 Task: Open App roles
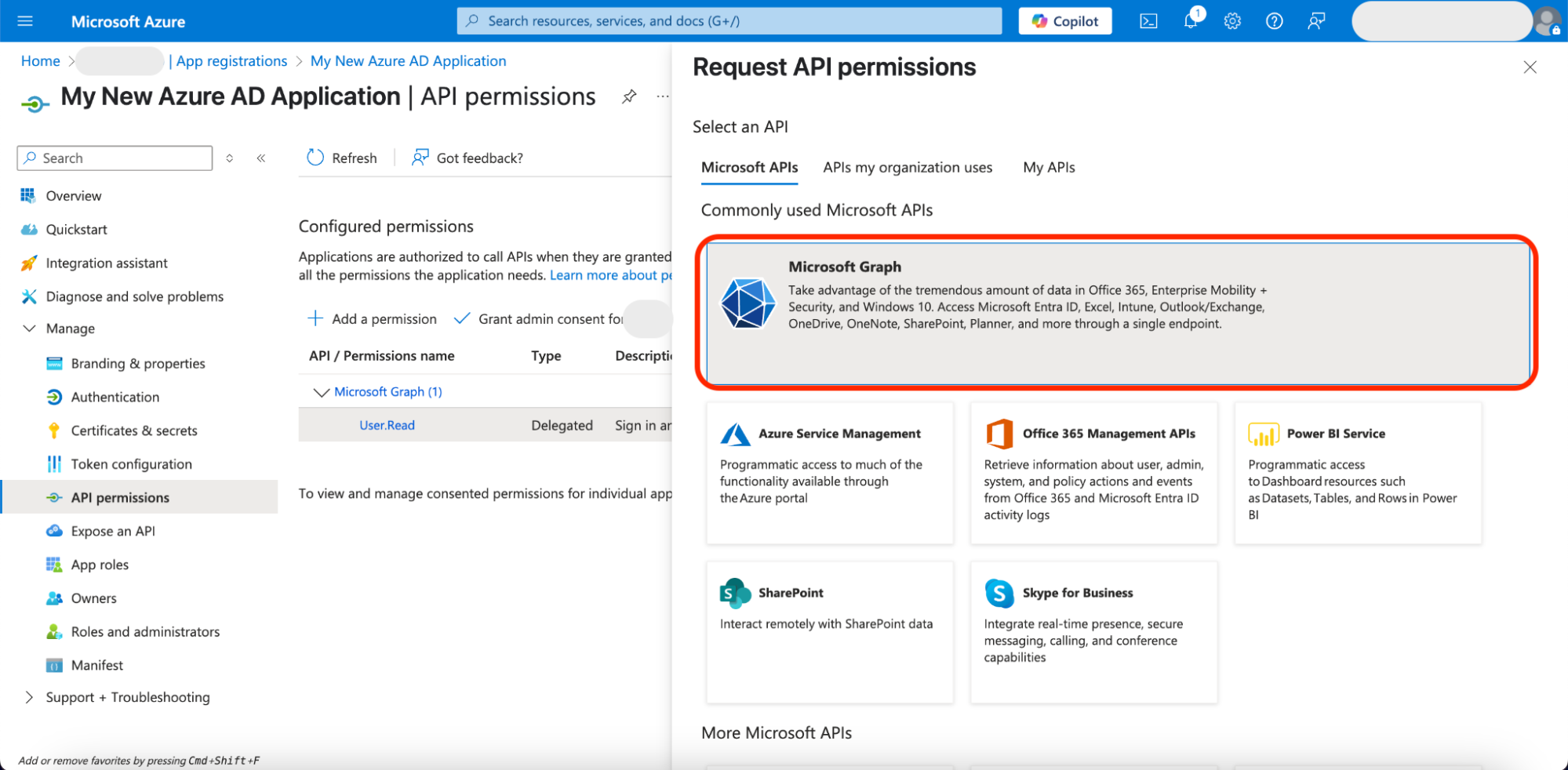[x=100, y=565]
